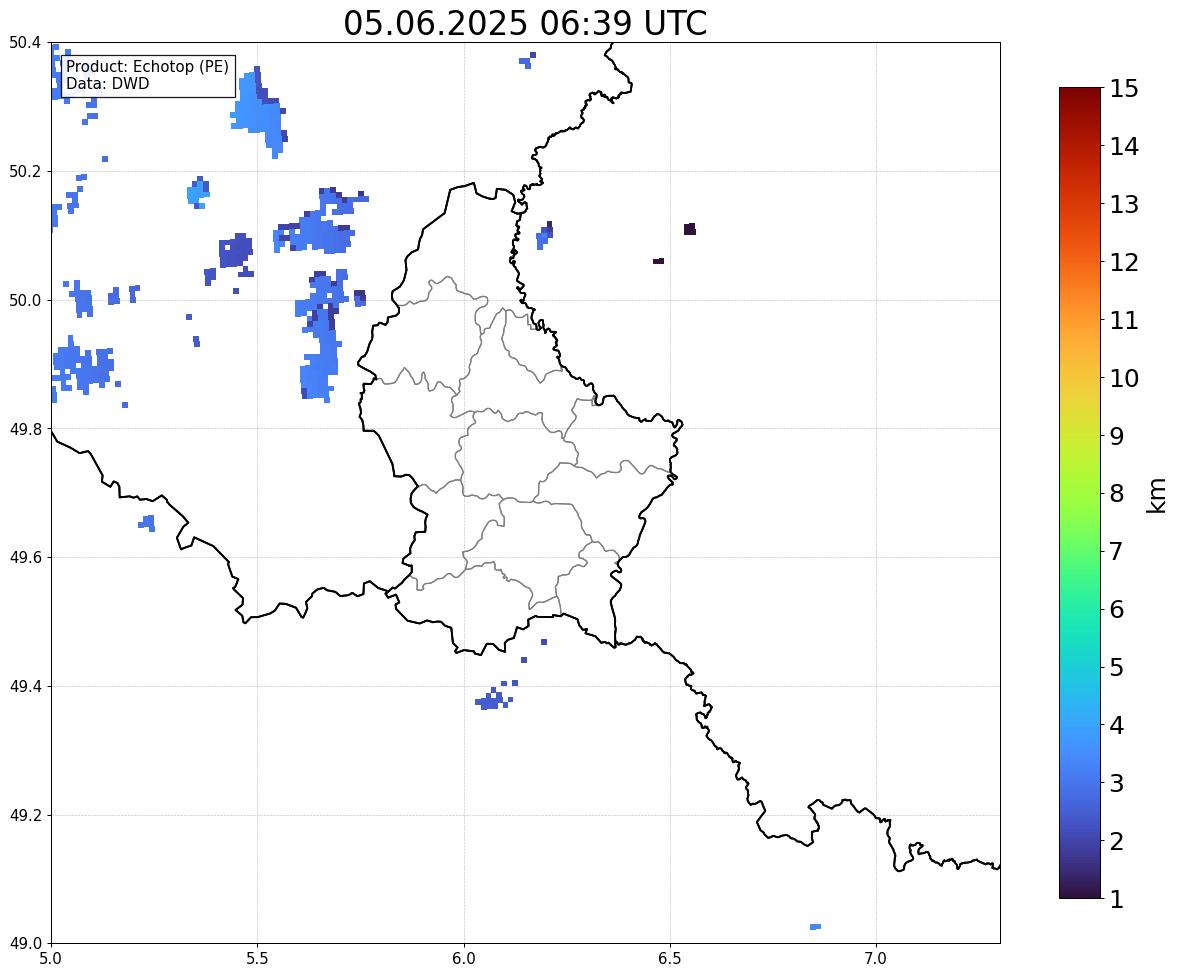Click the colorbar tick label "7"
This screenshot has height=976, width=1178.
click(x=1117, y=551)
